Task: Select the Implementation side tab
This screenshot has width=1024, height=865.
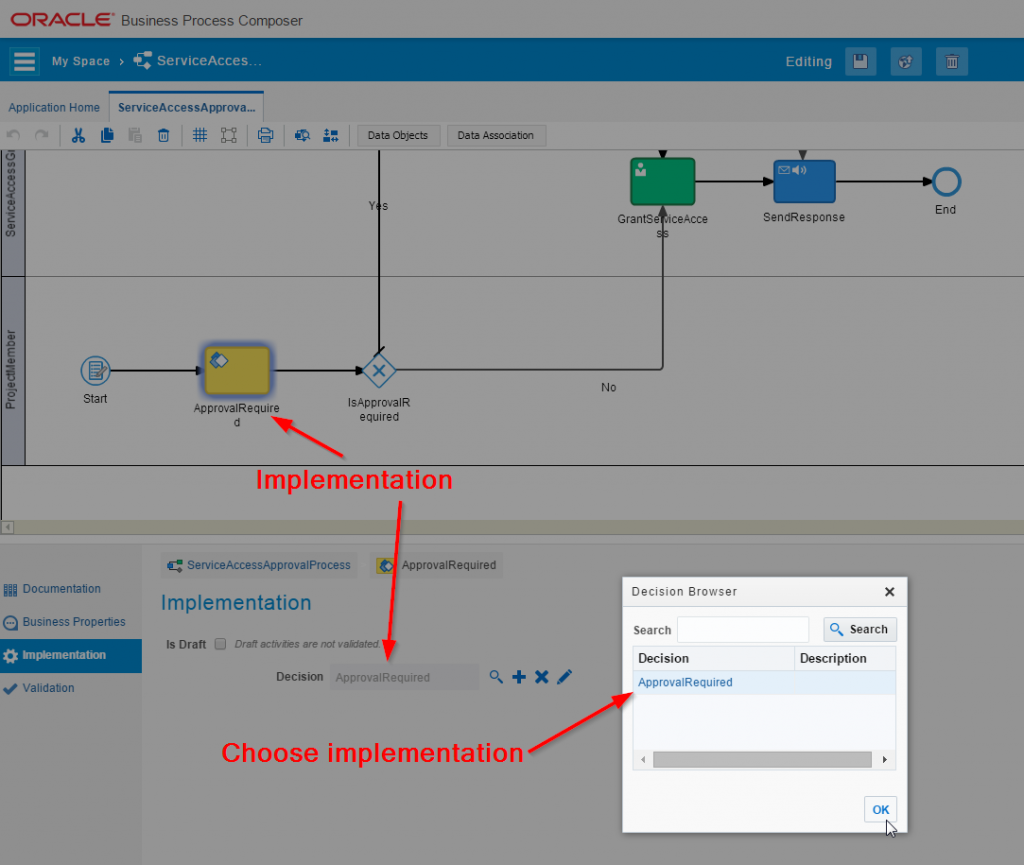Action: coord(71,655)
